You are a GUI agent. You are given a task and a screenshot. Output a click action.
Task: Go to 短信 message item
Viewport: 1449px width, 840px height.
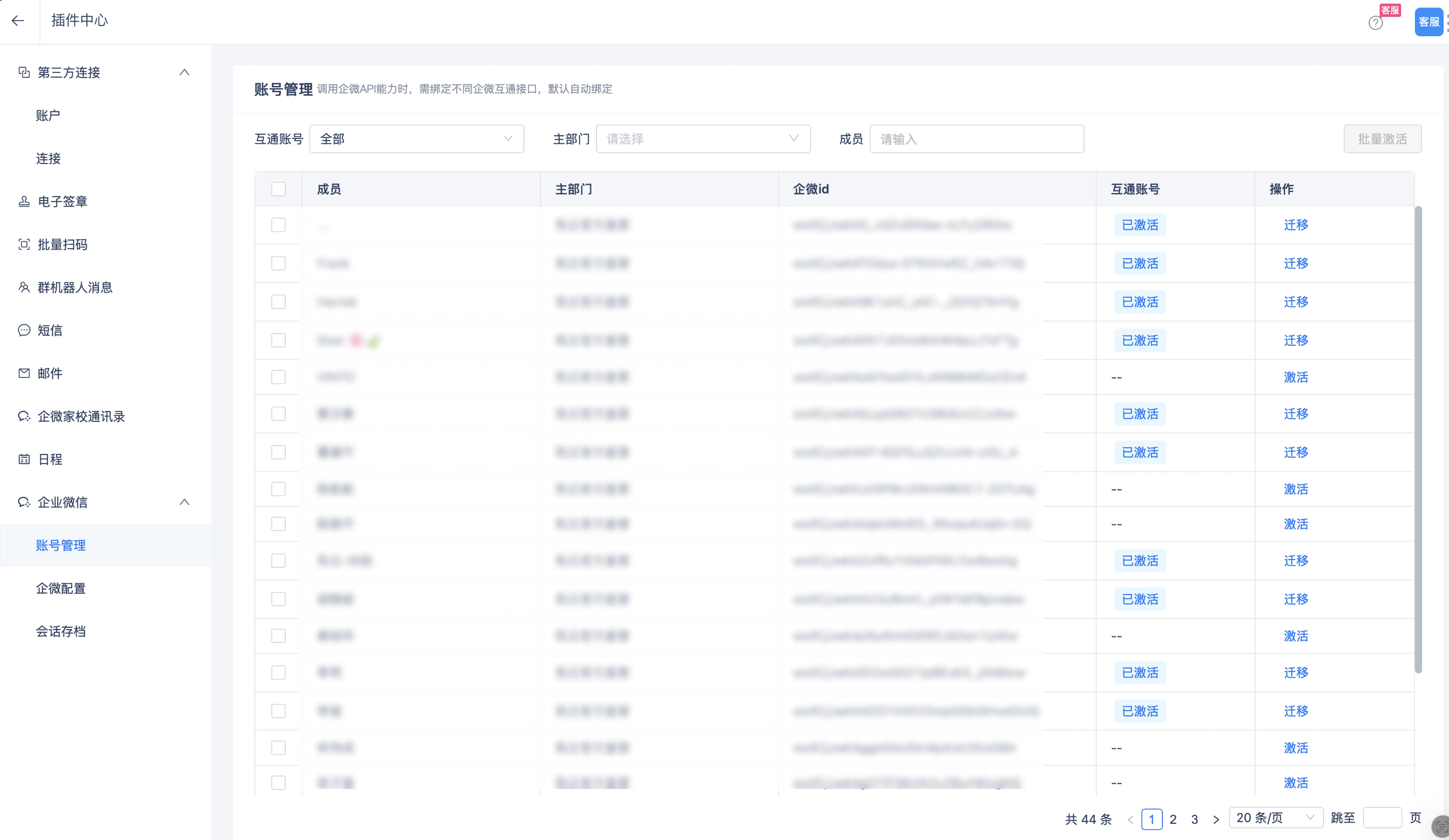pyautogui.click(x=49, y=330)
